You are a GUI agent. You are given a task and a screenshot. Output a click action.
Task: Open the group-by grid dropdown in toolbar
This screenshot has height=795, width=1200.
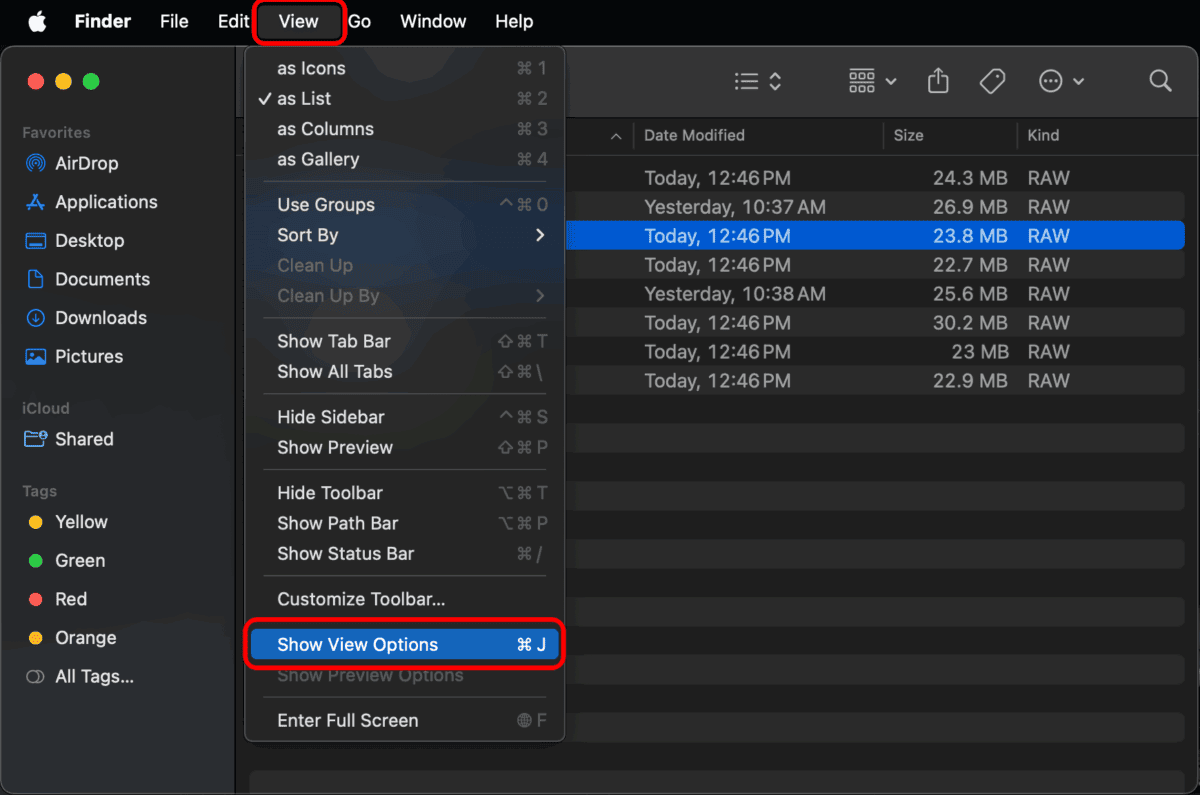(x=872, y=81)
